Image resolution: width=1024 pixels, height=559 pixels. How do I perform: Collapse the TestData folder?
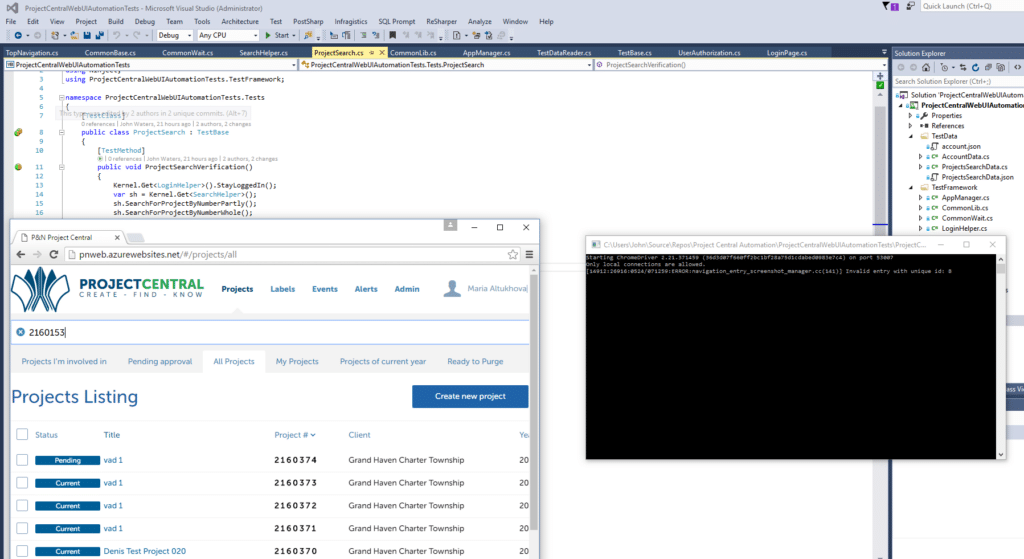pos(911,136)
